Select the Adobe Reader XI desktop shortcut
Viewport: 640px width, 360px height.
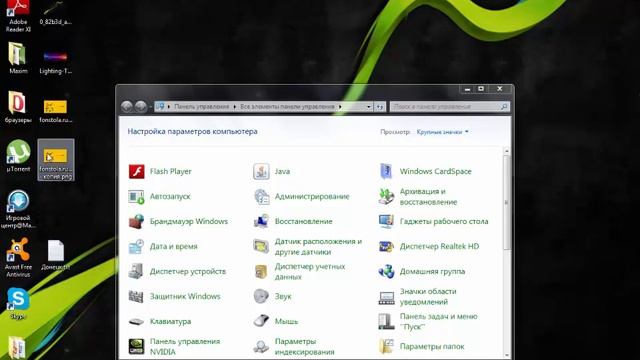click(x=18, y=16)
